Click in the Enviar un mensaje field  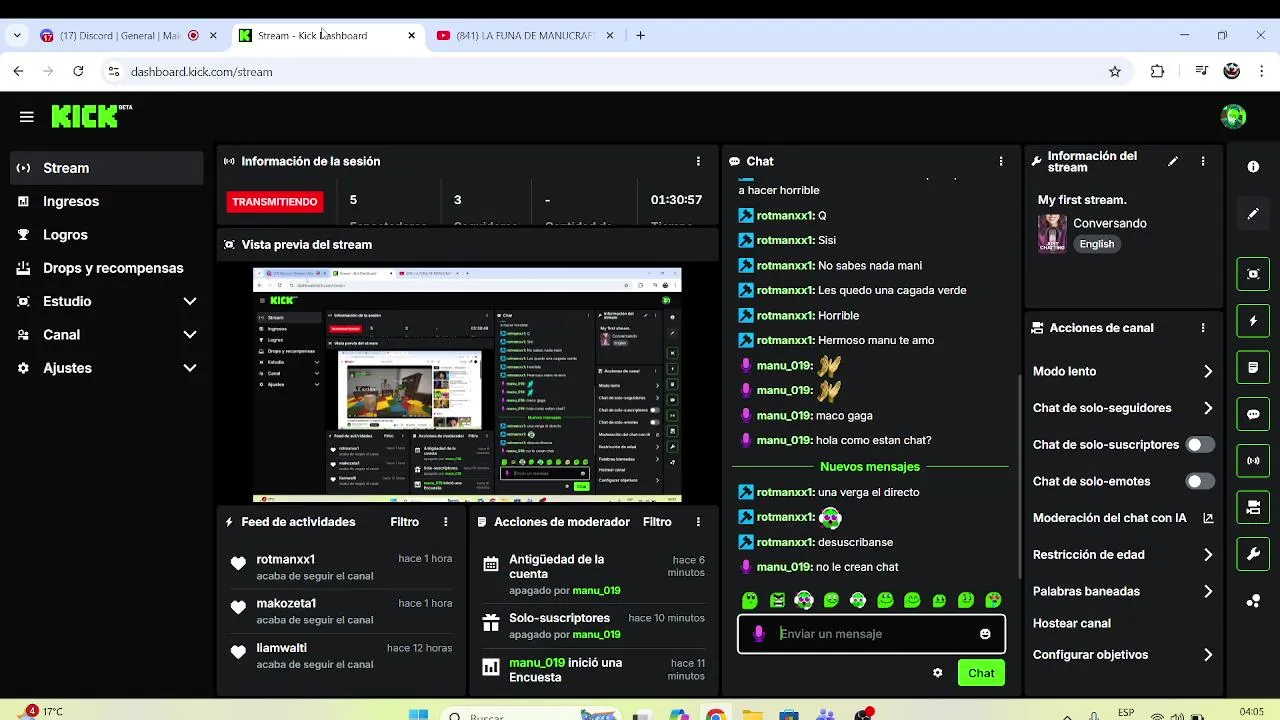pyautogui.click(x=871, y=634)
